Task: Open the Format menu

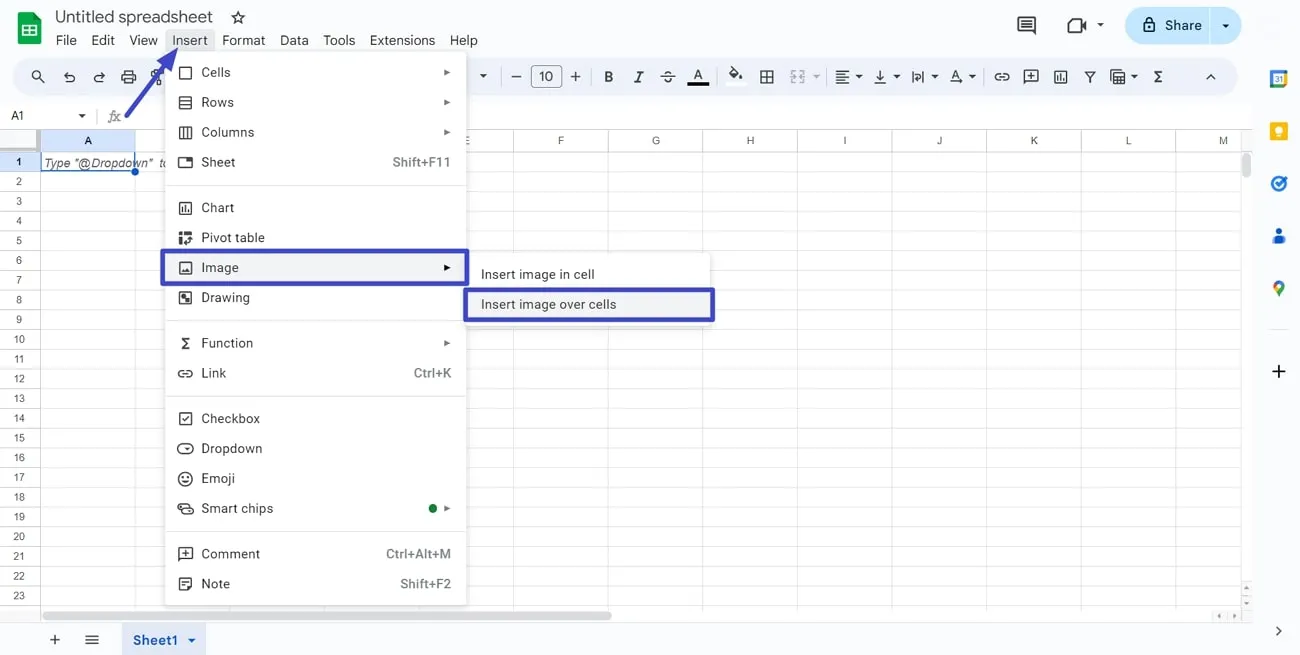Action: click(x=244, y=40)
